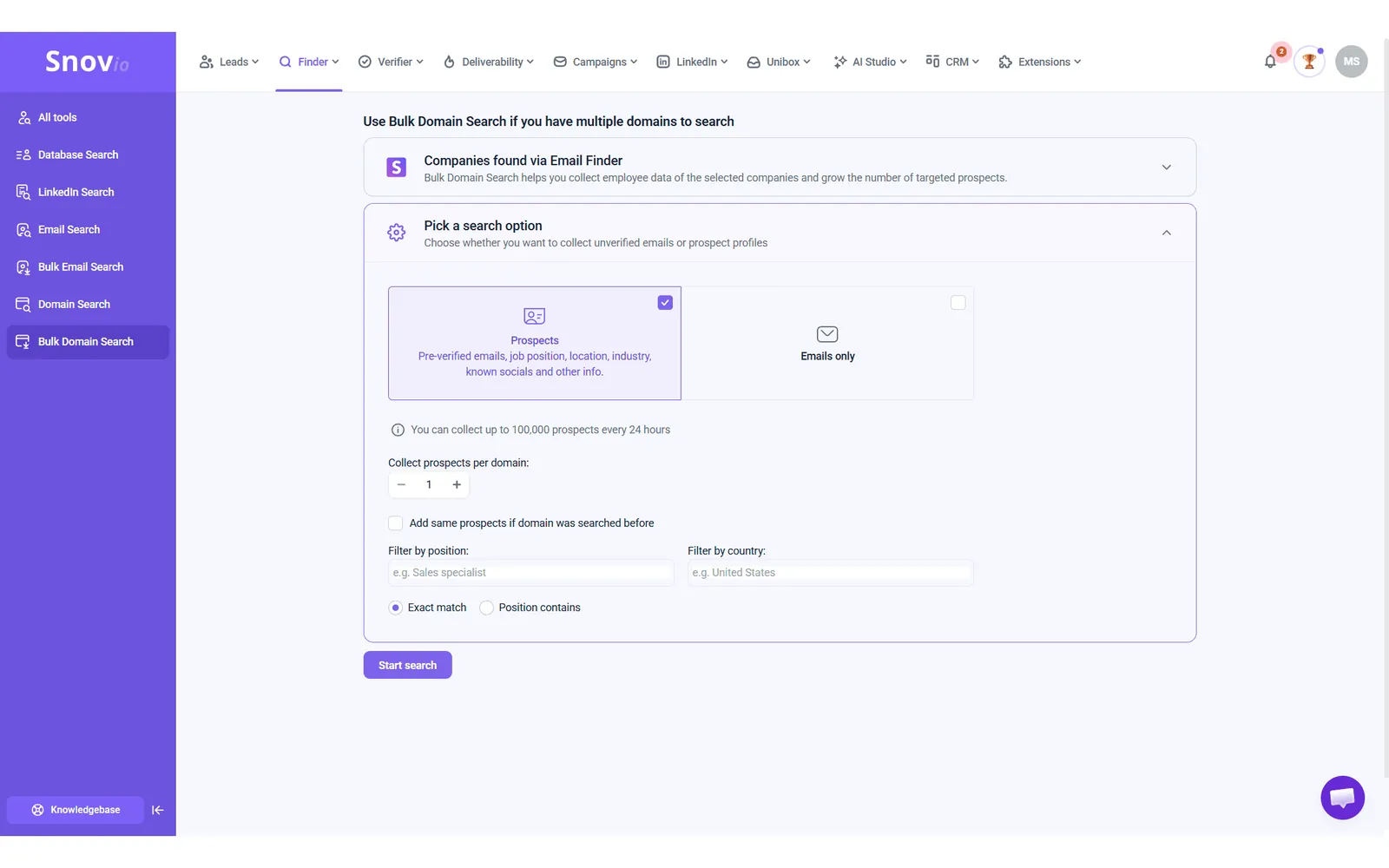Open the Campaigns dropdown menu
This screenshot has width=1389, height=868.
point(596,62)
